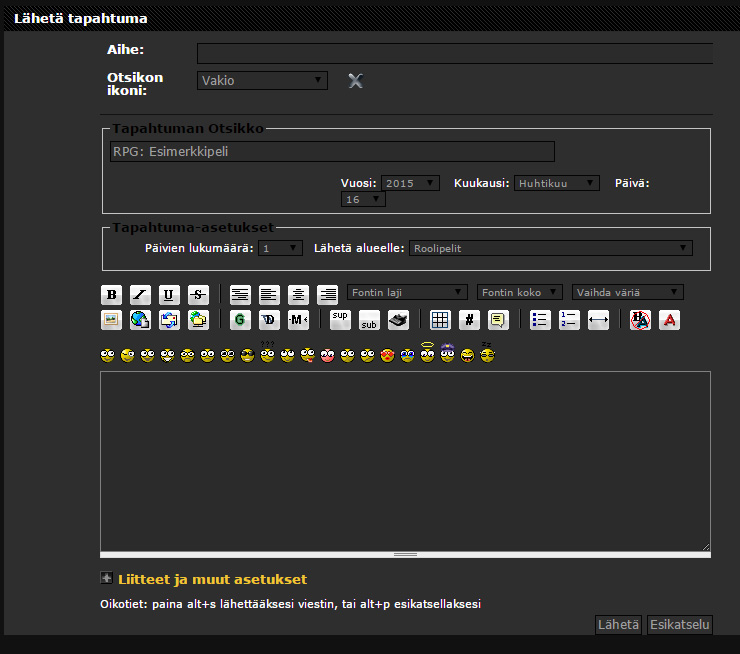Center-align the text
The height and width of the screenshot is (654, 740).
pos(298,294)
